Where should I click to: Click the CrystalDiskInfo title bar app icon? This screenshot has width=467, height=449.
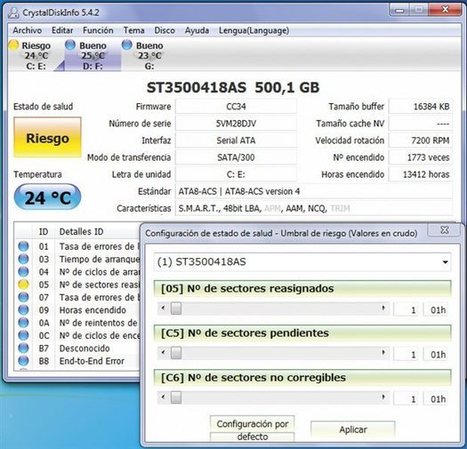point(14,12)
